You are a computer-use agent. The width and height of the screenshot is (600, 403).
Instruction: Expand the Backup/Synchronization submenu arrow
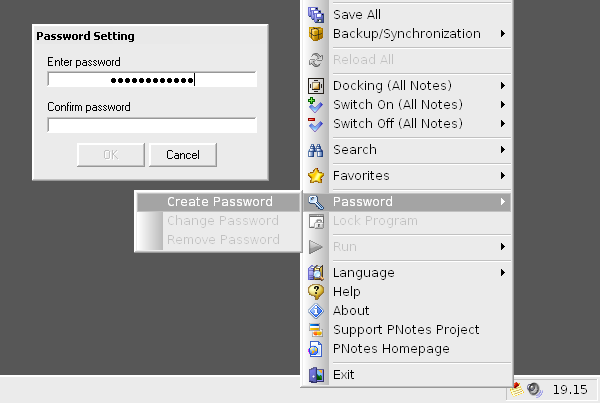[x=501, y=34]
